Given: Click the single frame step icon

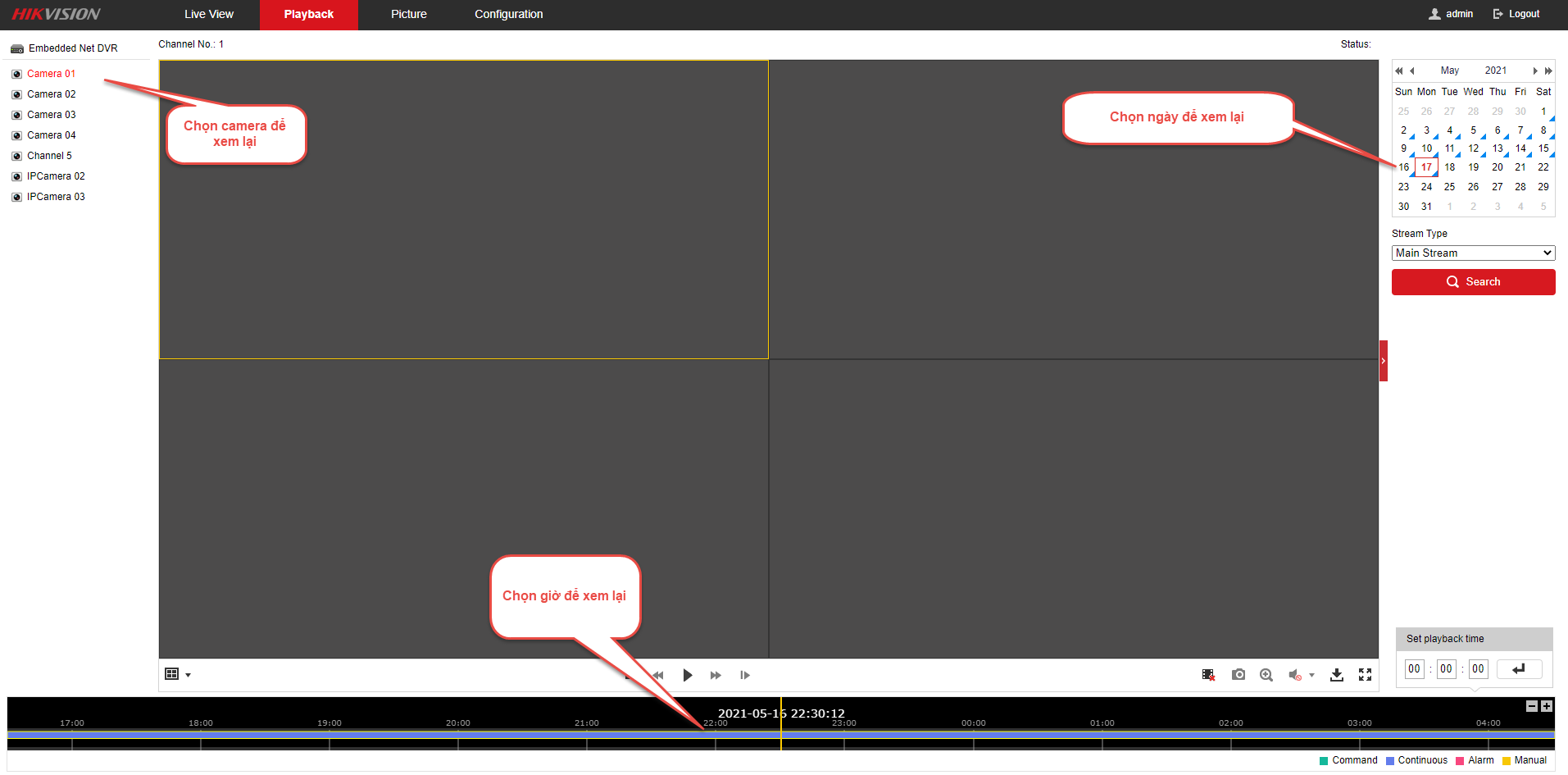Looking at the screenshot, I should 744,675.
